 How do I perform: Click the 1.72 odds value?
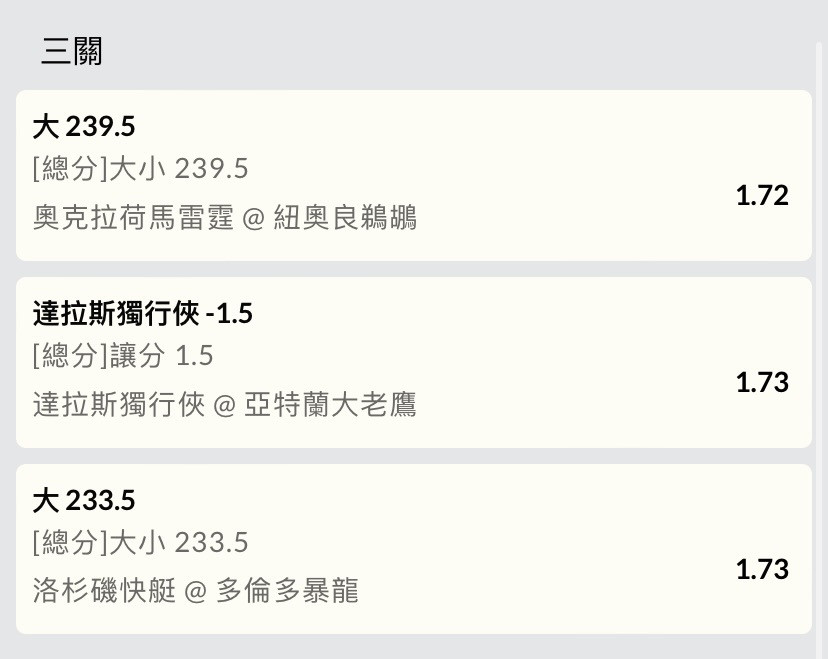(x=762, y=196)
